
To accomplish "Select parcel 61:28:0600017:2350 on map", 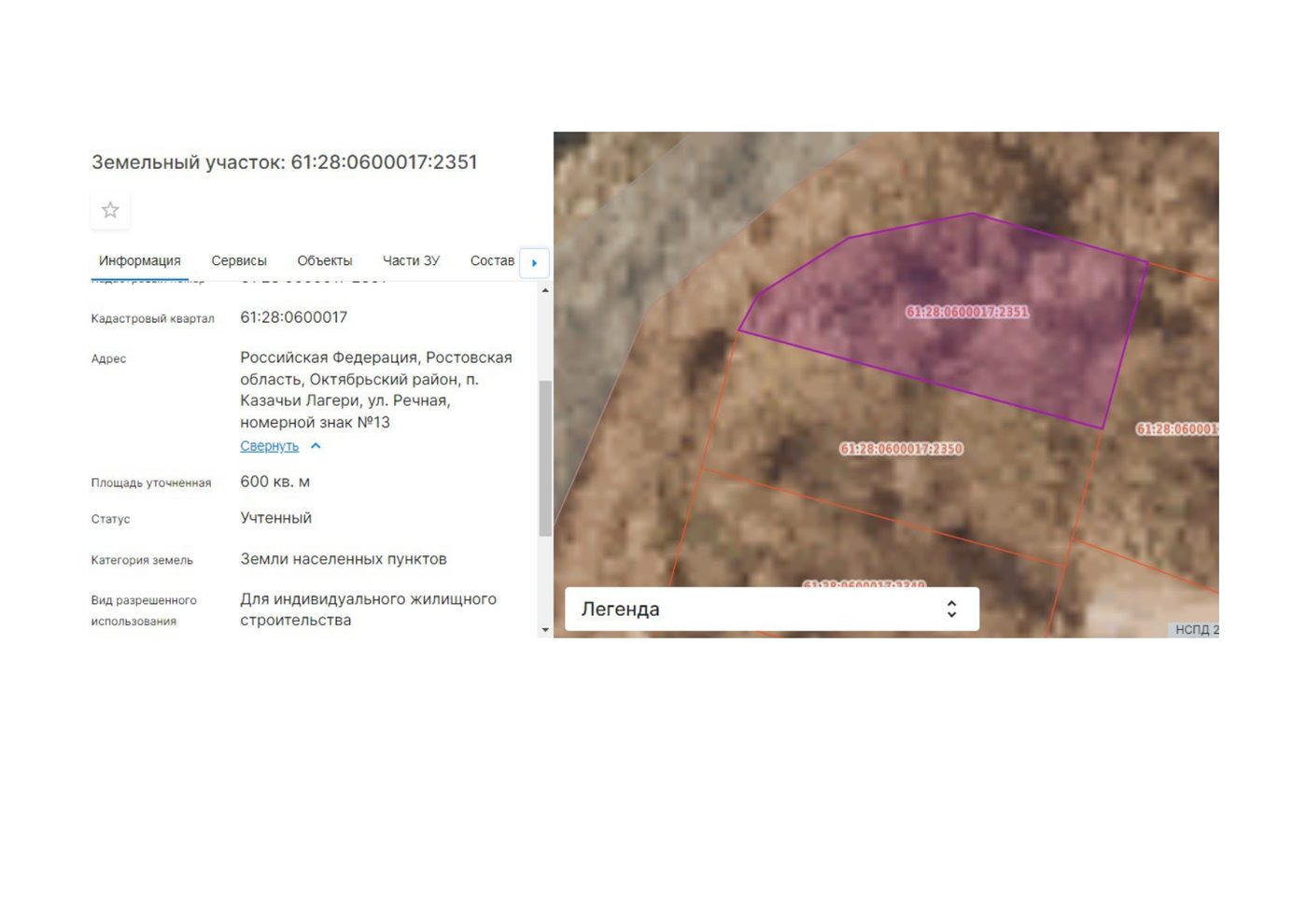I will coord(901,449).
